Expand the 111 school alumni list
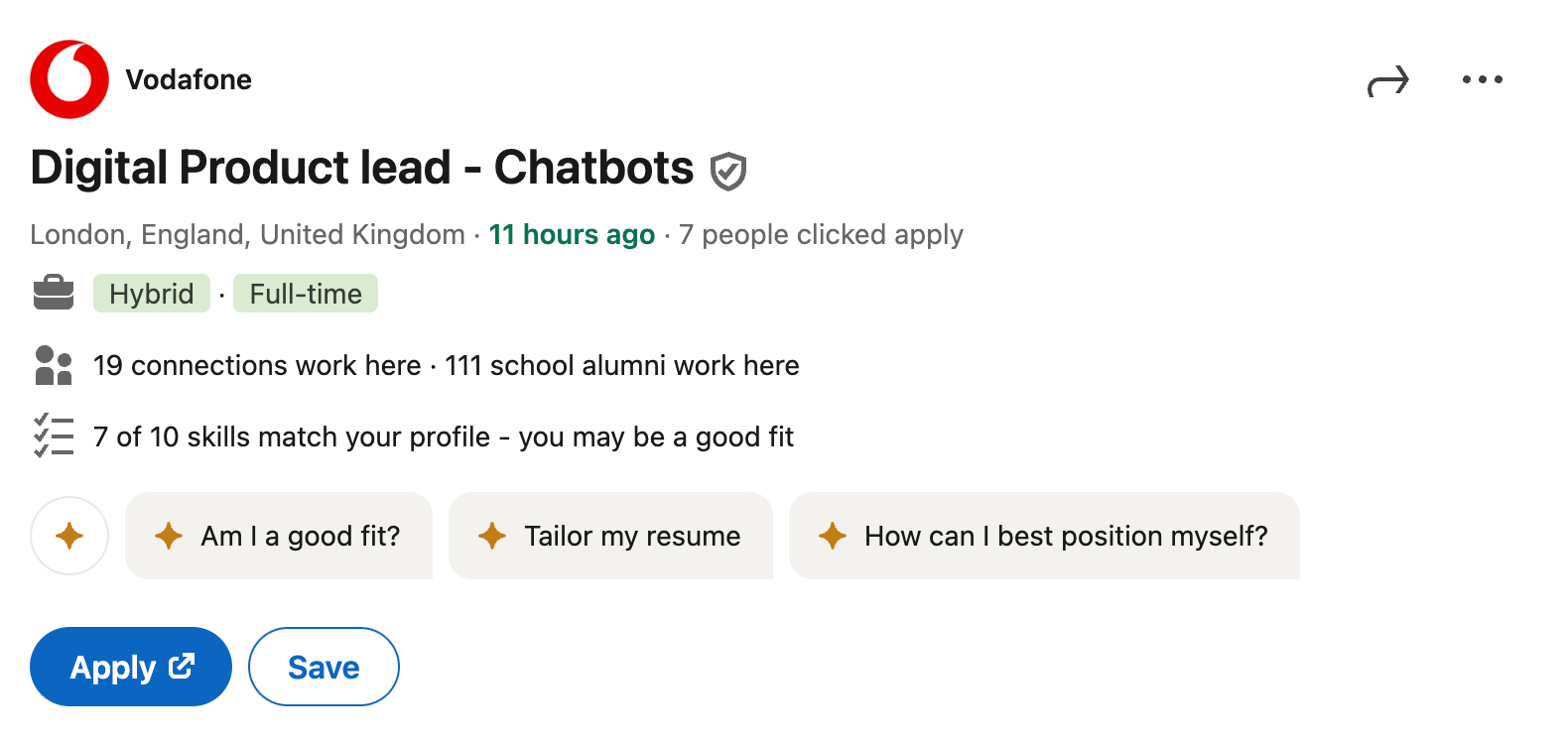 [620, 365]
